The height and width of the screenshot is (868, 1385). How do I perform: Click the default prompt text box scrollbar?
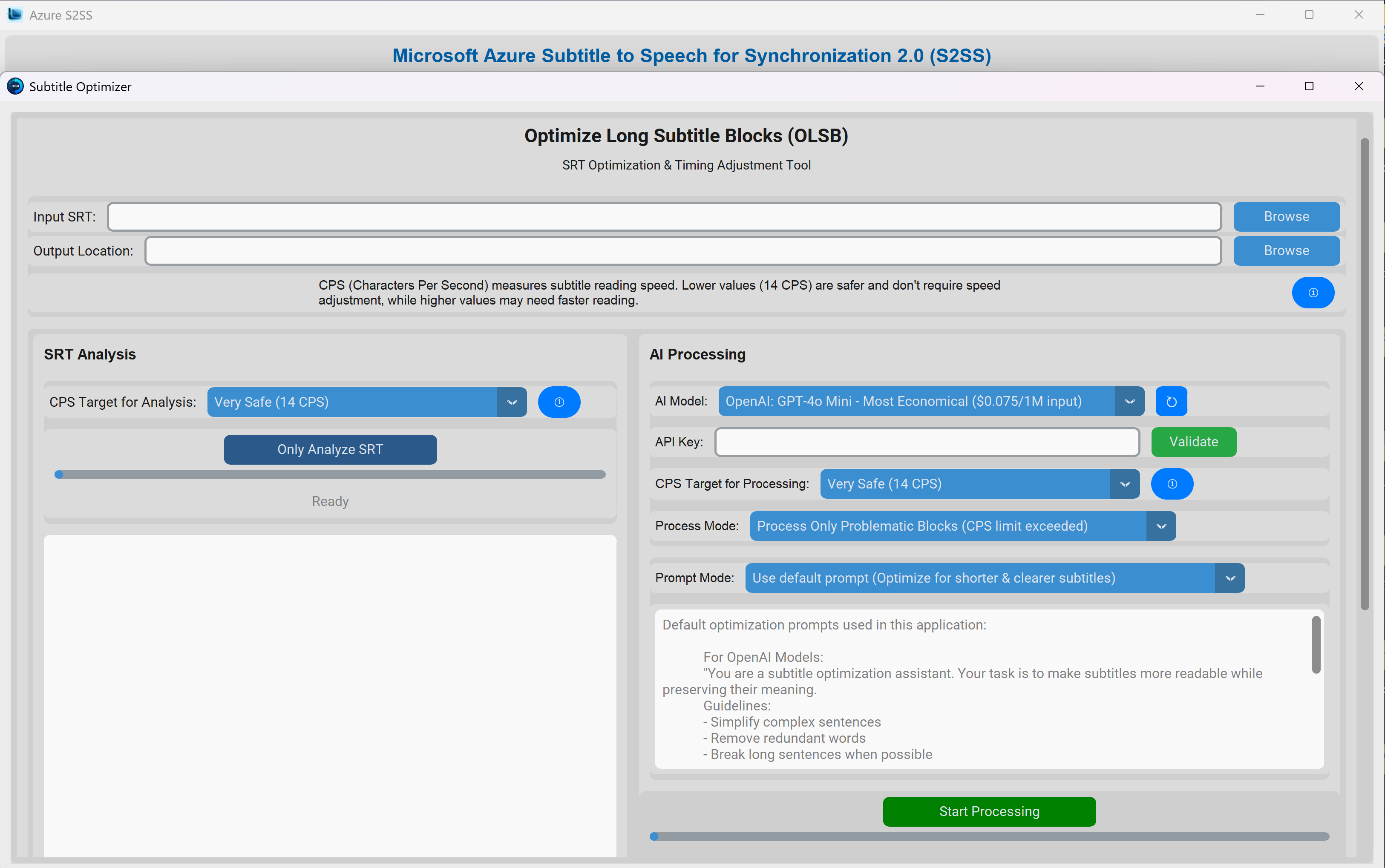point(1316,645)
